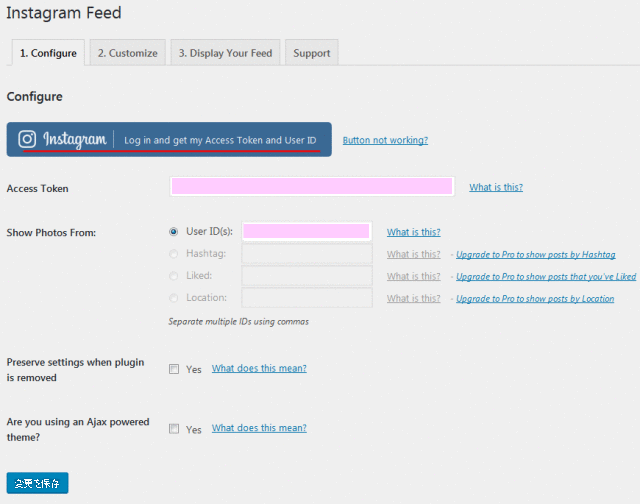Click the Instagram camera logo icon
This screenshot has height=504, width=640.
pos(28,140)
